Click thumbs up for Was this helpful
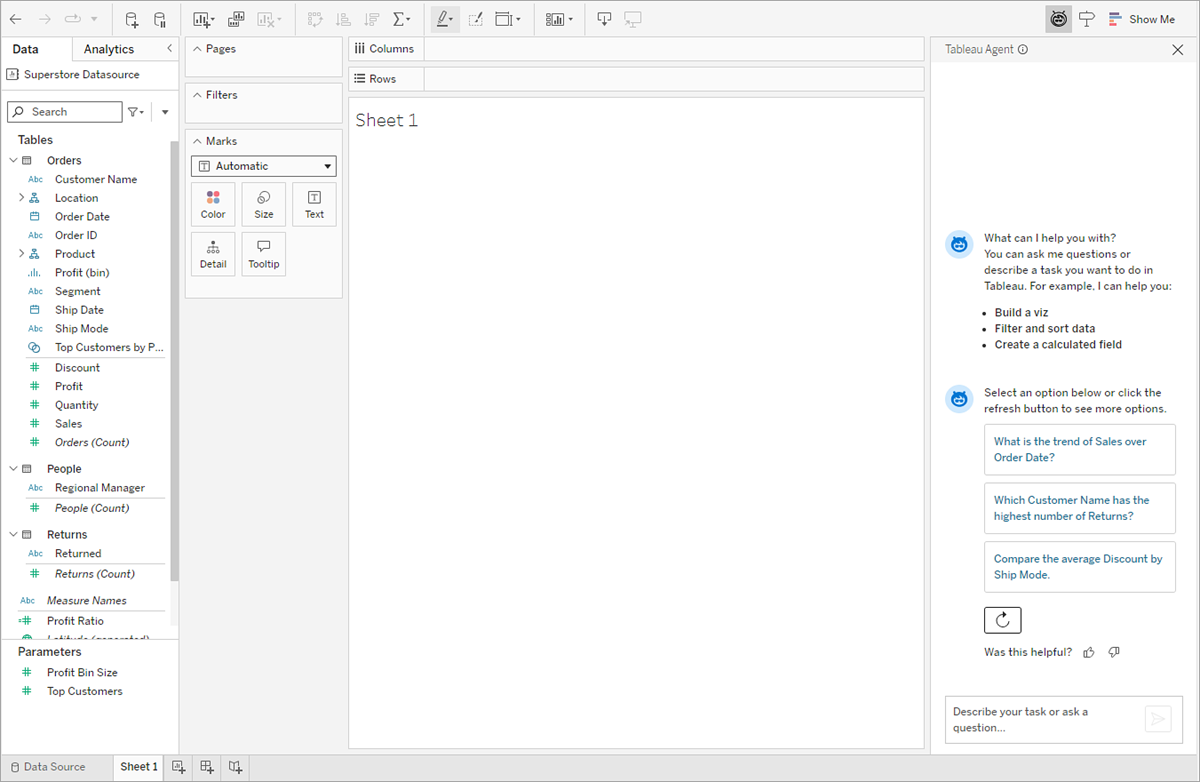This screenshot has height=782, width=1200. (x=1089, y=652)
